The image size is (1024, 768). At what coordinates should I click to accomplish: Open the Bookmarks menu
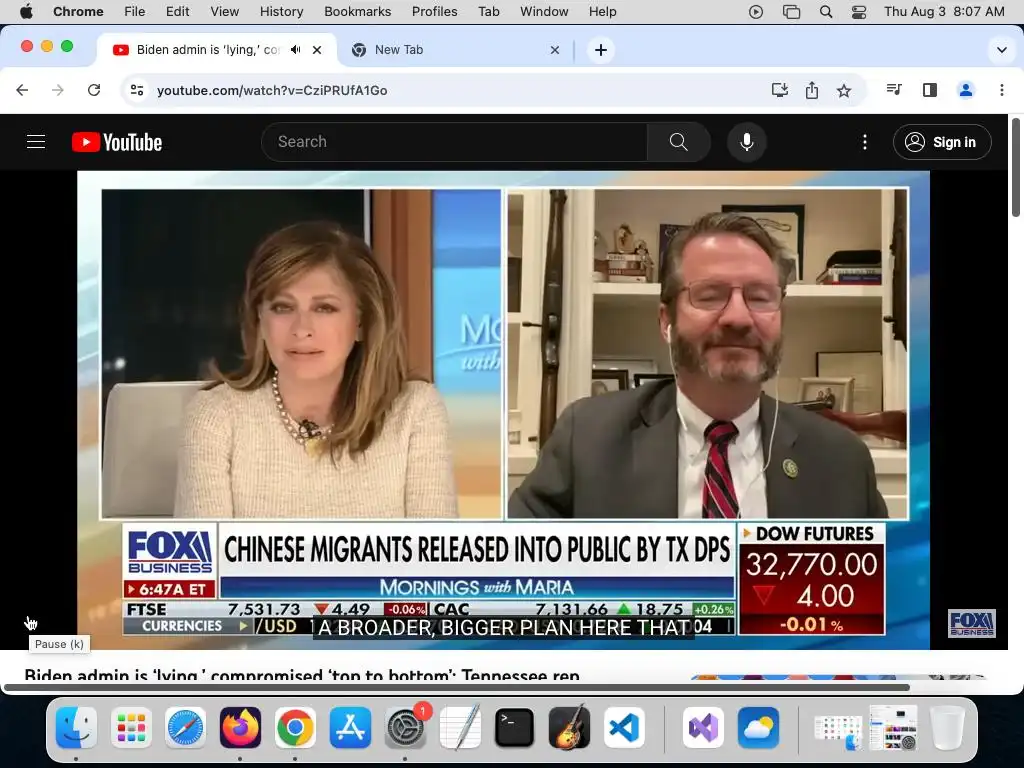point(357,11)
